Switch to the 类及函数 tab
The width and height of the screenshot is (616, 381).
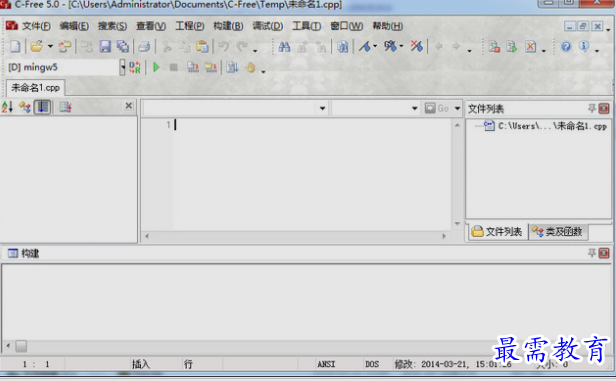pyautogui.click(x=558, y=232)
